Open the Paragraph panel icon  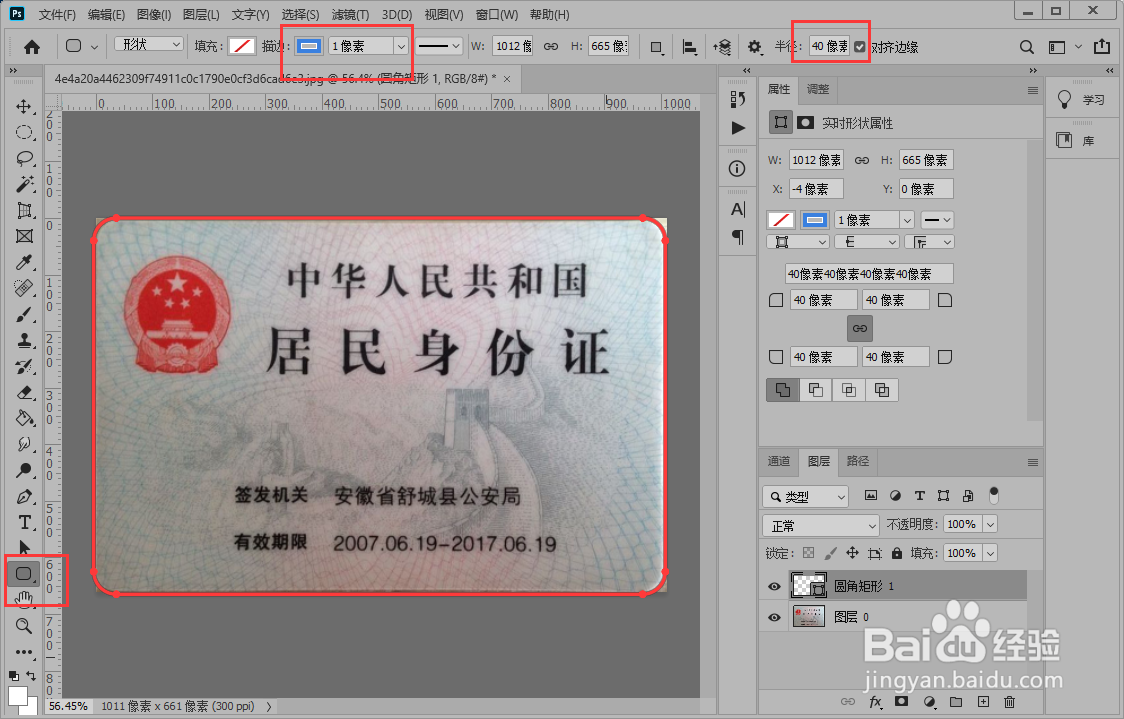[x=738, y=237]
